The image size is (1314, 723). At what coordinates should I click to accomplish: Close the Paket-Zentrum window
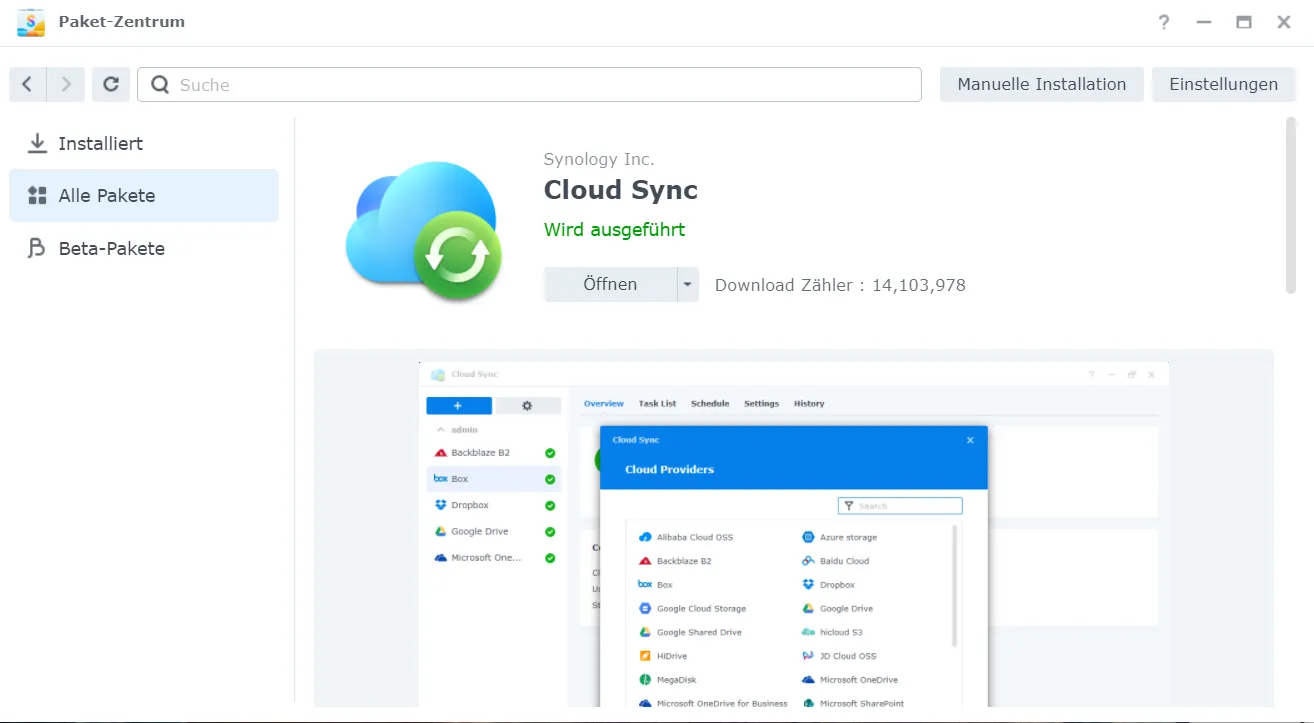click(1284, 22)
